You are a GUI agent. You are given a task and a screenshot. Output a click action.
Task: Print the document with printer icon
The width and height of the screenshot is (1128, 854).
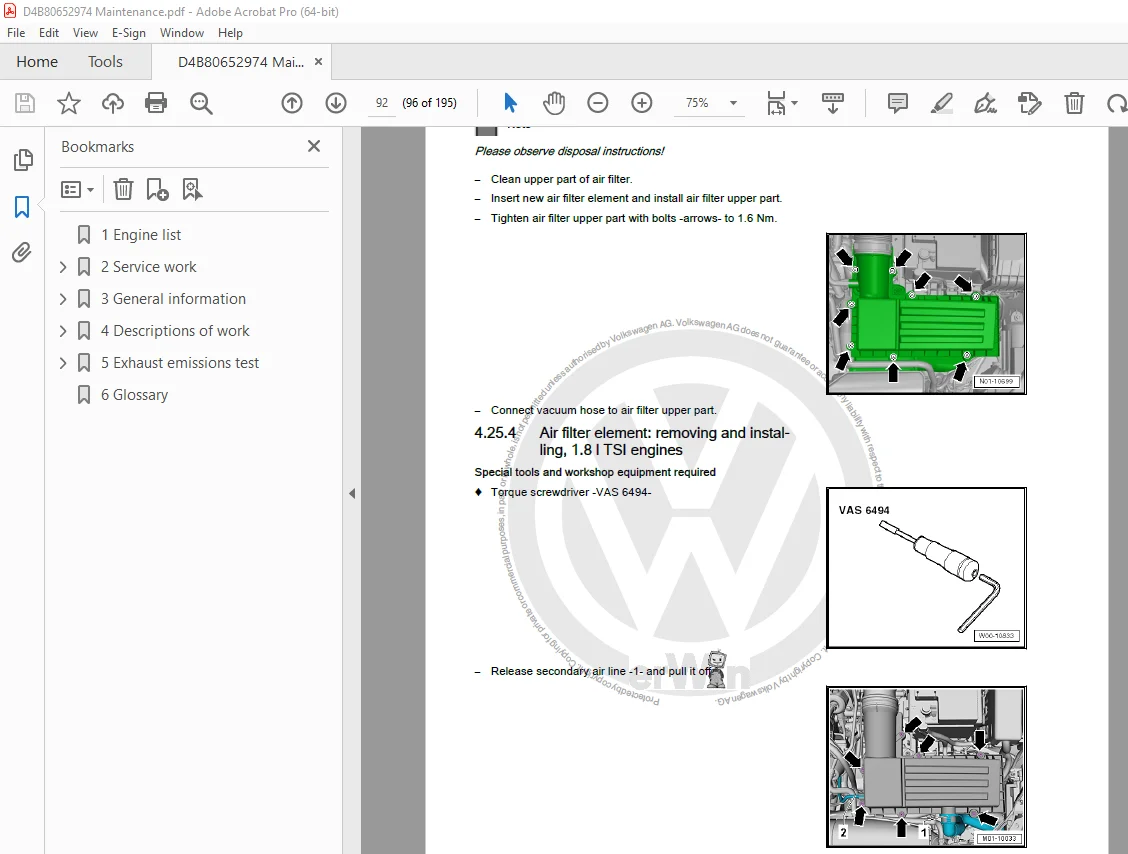point(156,103)
